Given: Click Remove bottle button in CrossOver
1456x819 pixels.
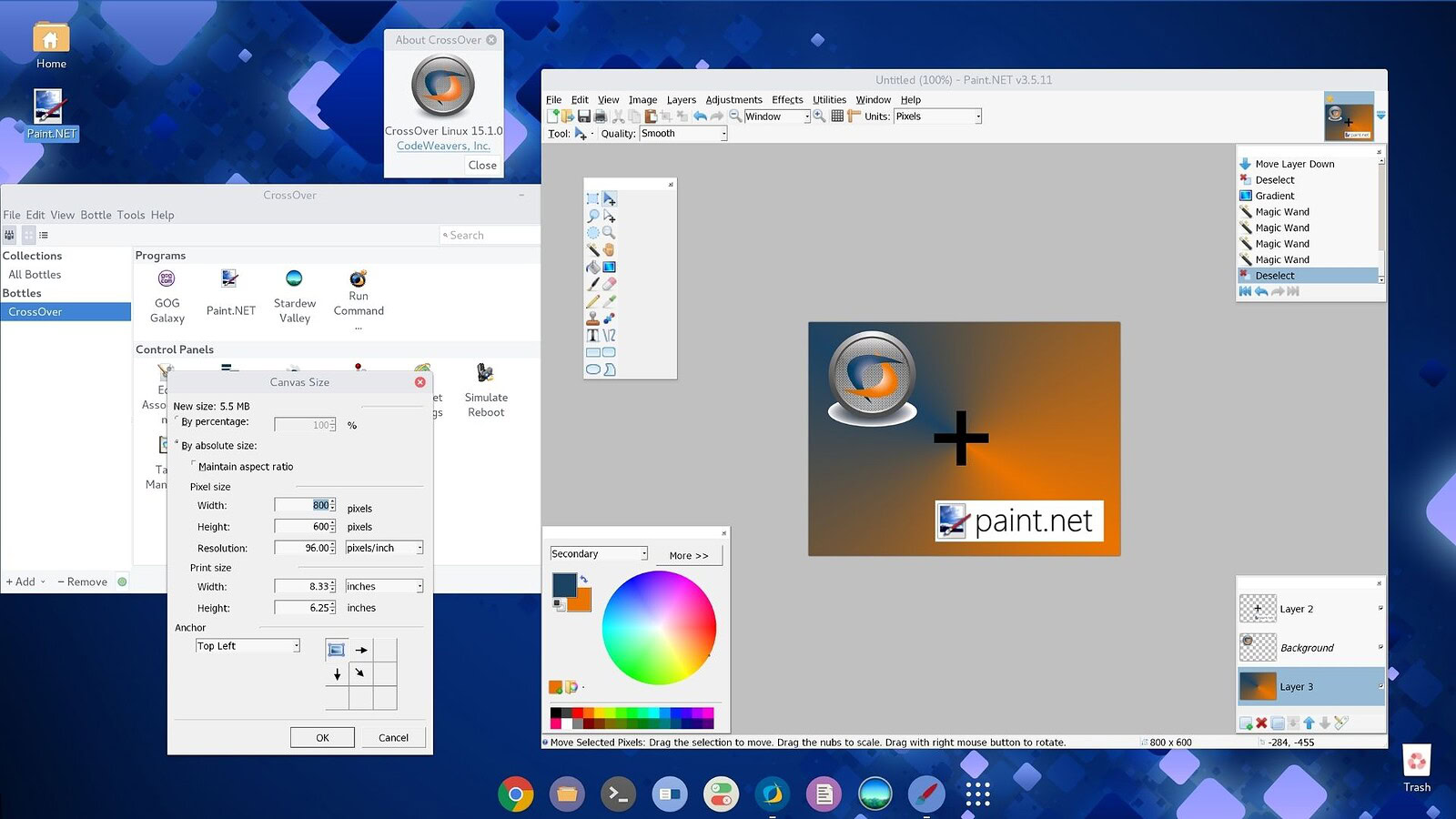Looking at the screenshot, I should pyautogui.click(x=82, y=581).
